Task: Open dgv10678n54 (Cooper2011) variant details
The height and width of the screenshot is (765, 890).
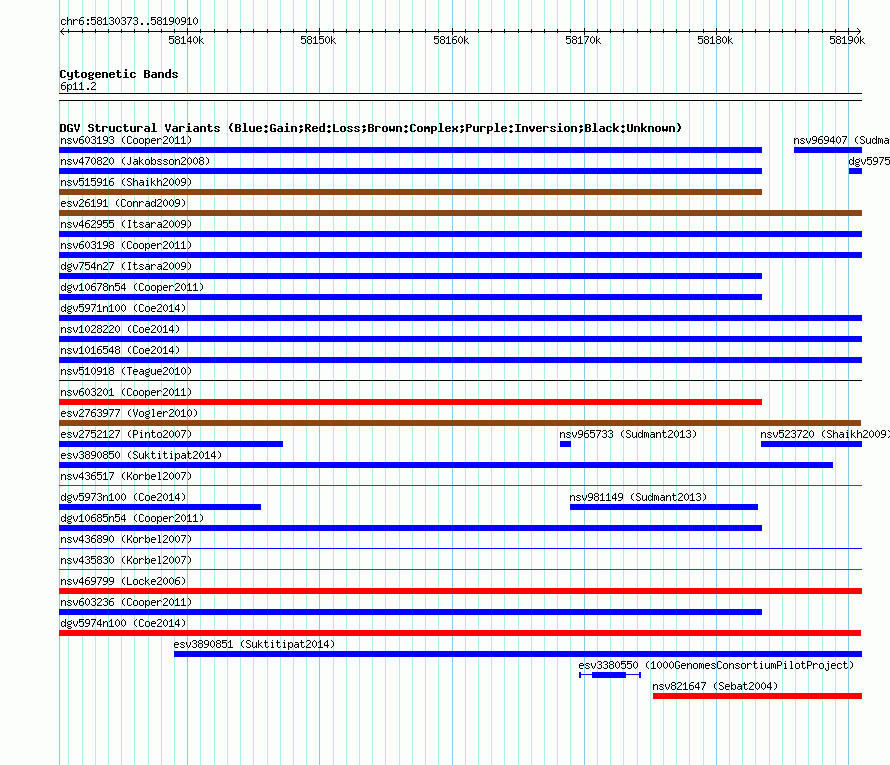Action: [x=132, y=287]
